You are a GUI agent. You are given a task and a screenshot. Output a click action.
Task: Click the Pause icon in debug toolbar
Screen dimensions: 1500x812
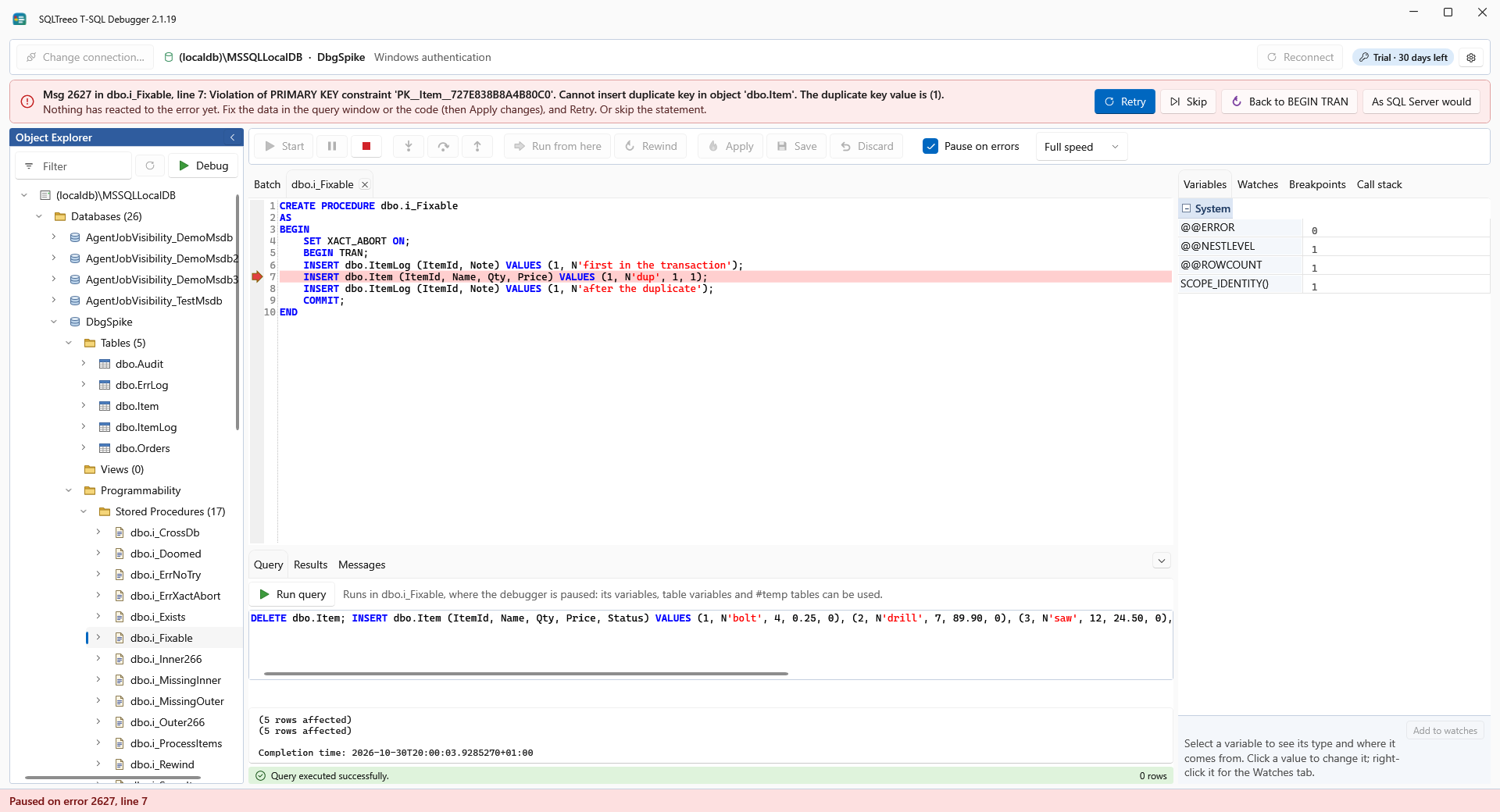pos(332,146)
